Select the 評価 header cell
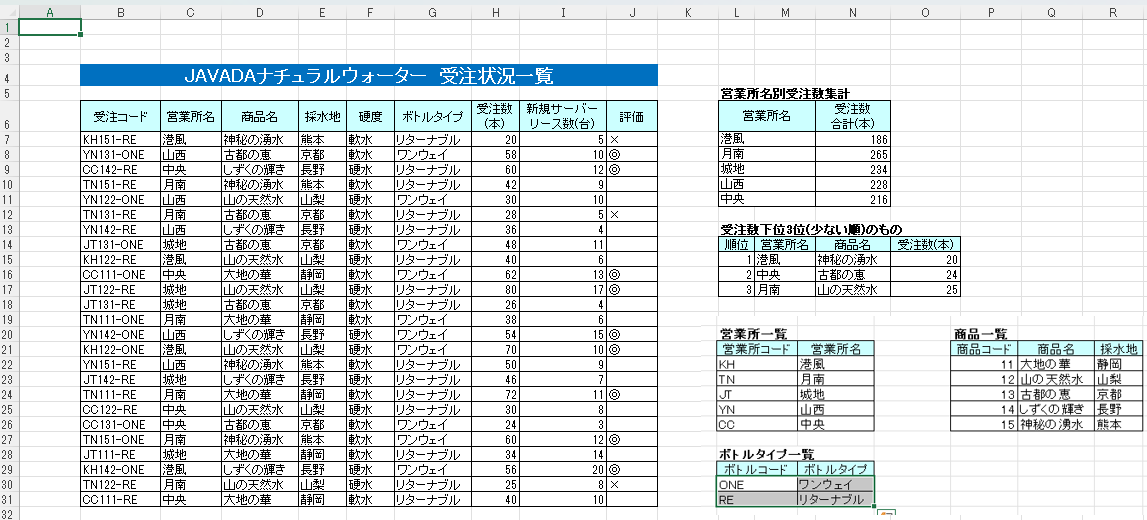 632,116
